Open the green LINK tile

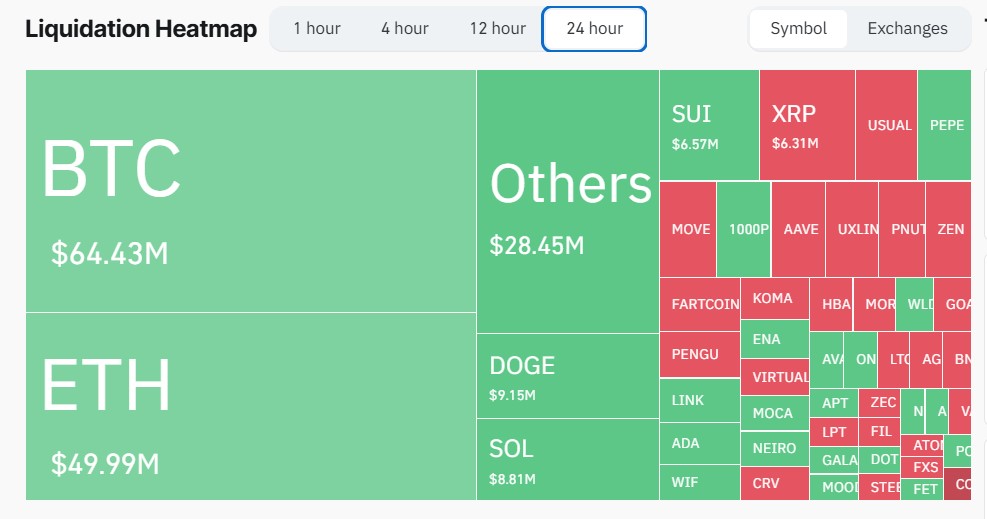pos(700,400)
